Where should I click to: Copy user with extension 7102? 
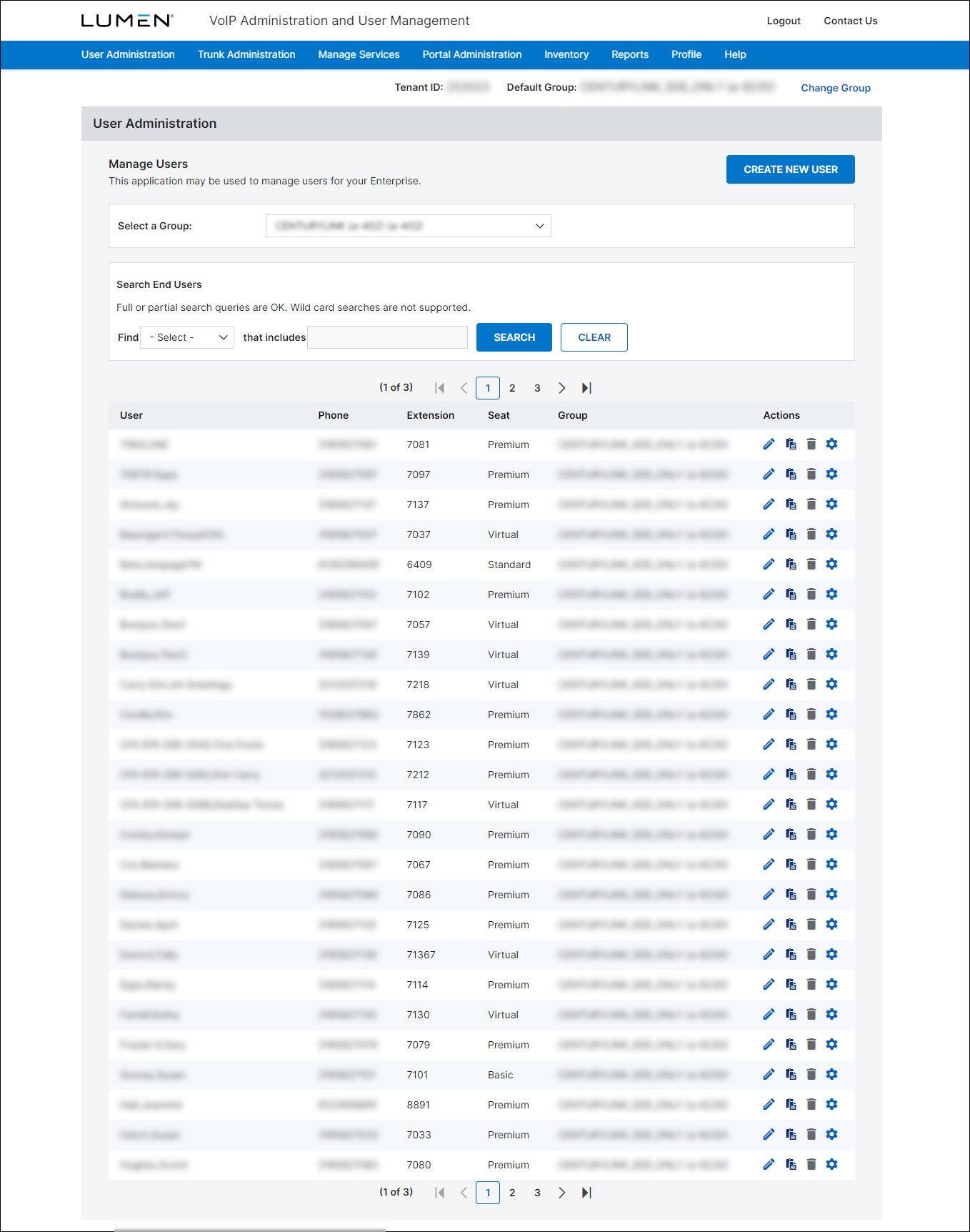791,595
